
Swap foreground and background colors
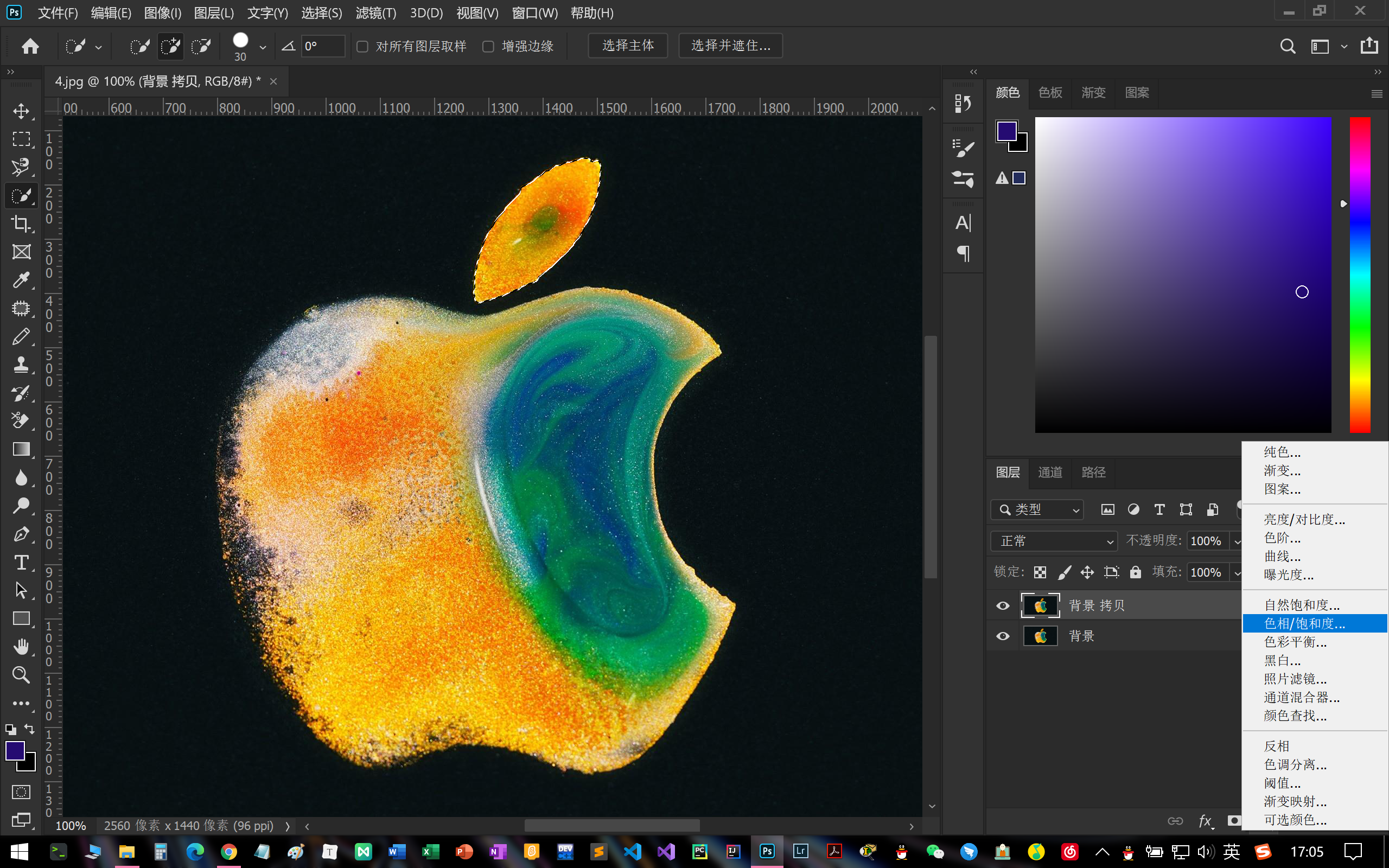[29, 729]
